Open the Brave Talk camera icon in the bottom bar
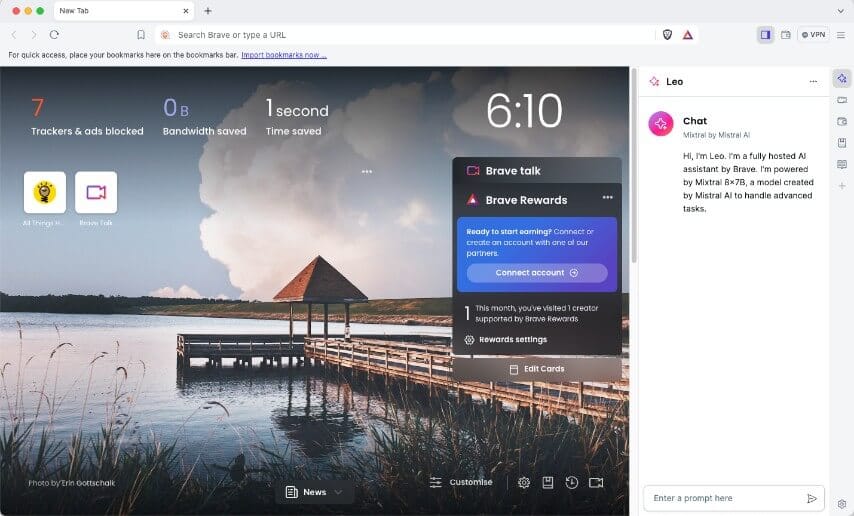The height and width of the screenshot is (516, 854). [596, 483]
